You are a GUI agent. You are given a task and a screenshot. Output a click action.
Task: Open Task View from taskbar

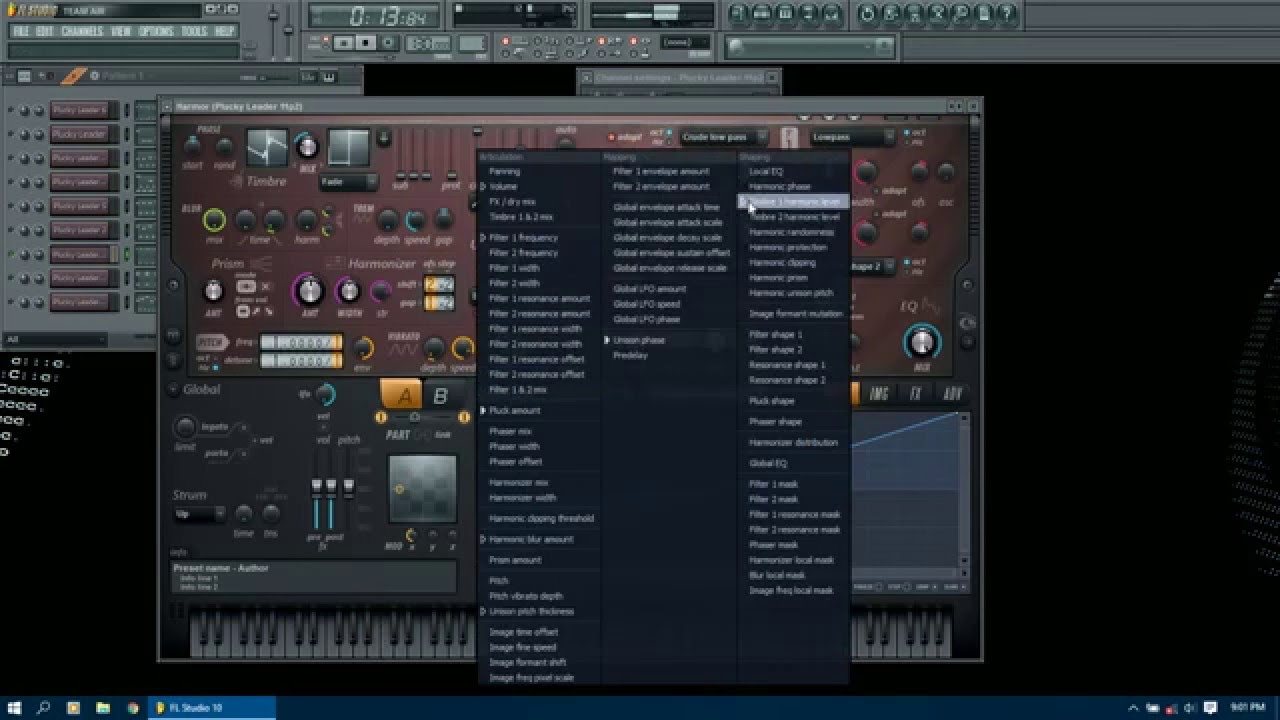[73, 708]
